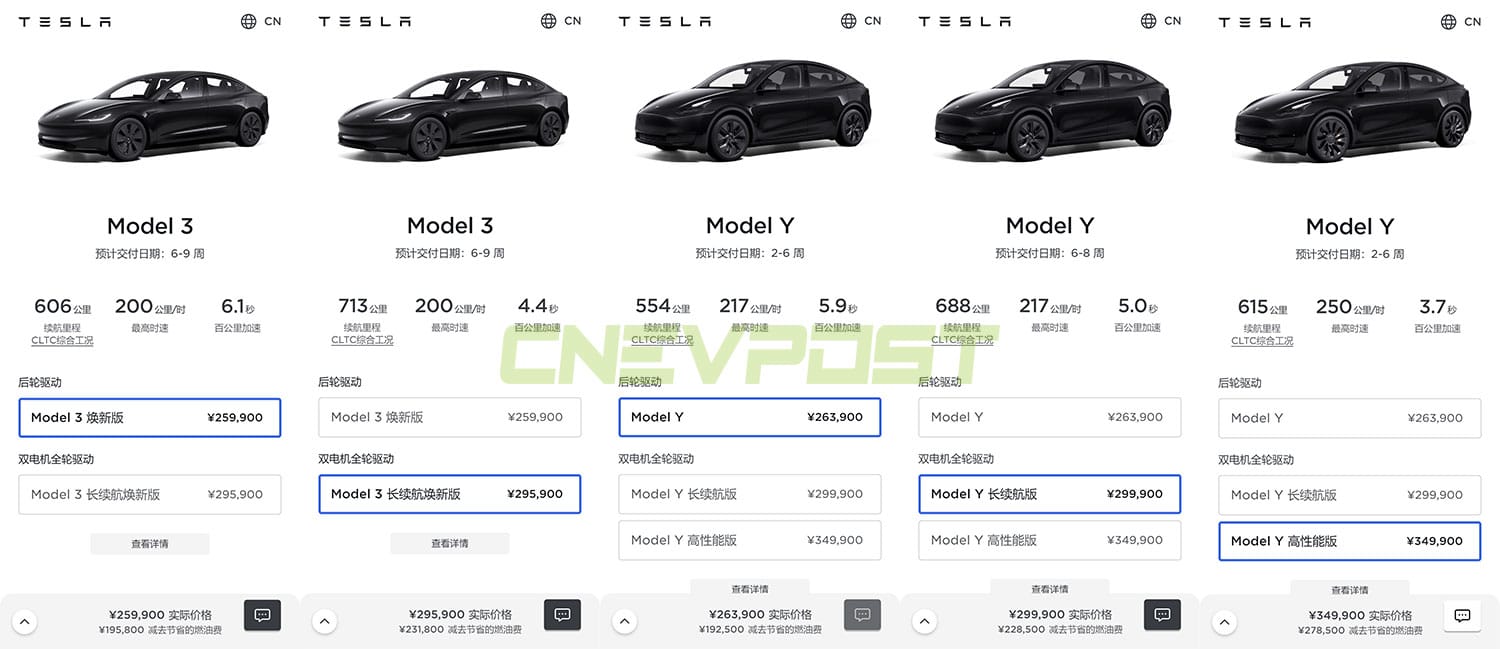
Task: Select the Model 3 焕新版 ¥259,900 option
Action: click(150, 417)
